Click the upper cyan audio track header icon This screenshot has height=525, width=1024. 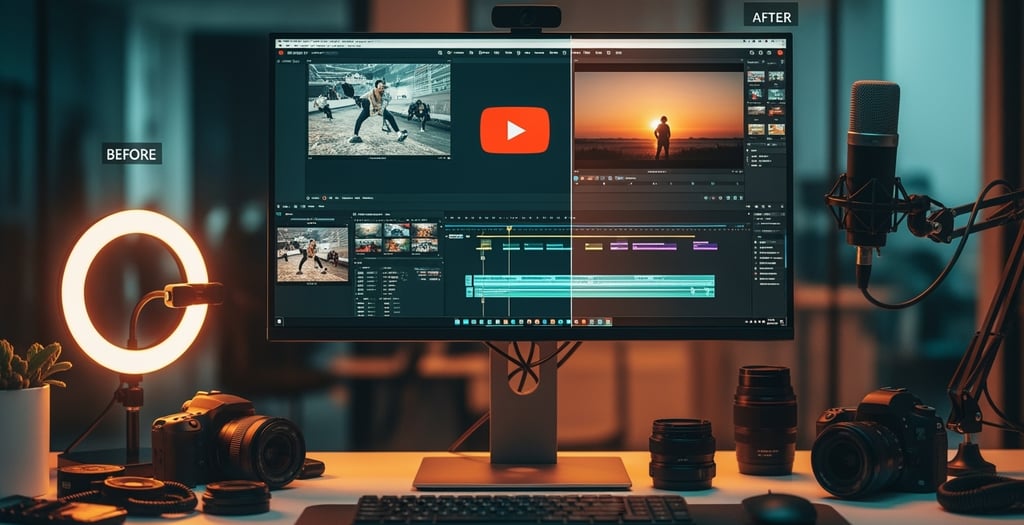(468, 281)
